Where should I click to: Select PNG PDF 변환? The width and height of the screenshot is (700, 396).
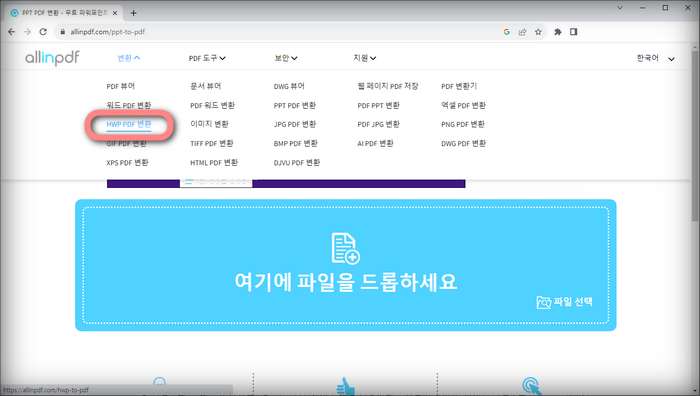[463, 124]
